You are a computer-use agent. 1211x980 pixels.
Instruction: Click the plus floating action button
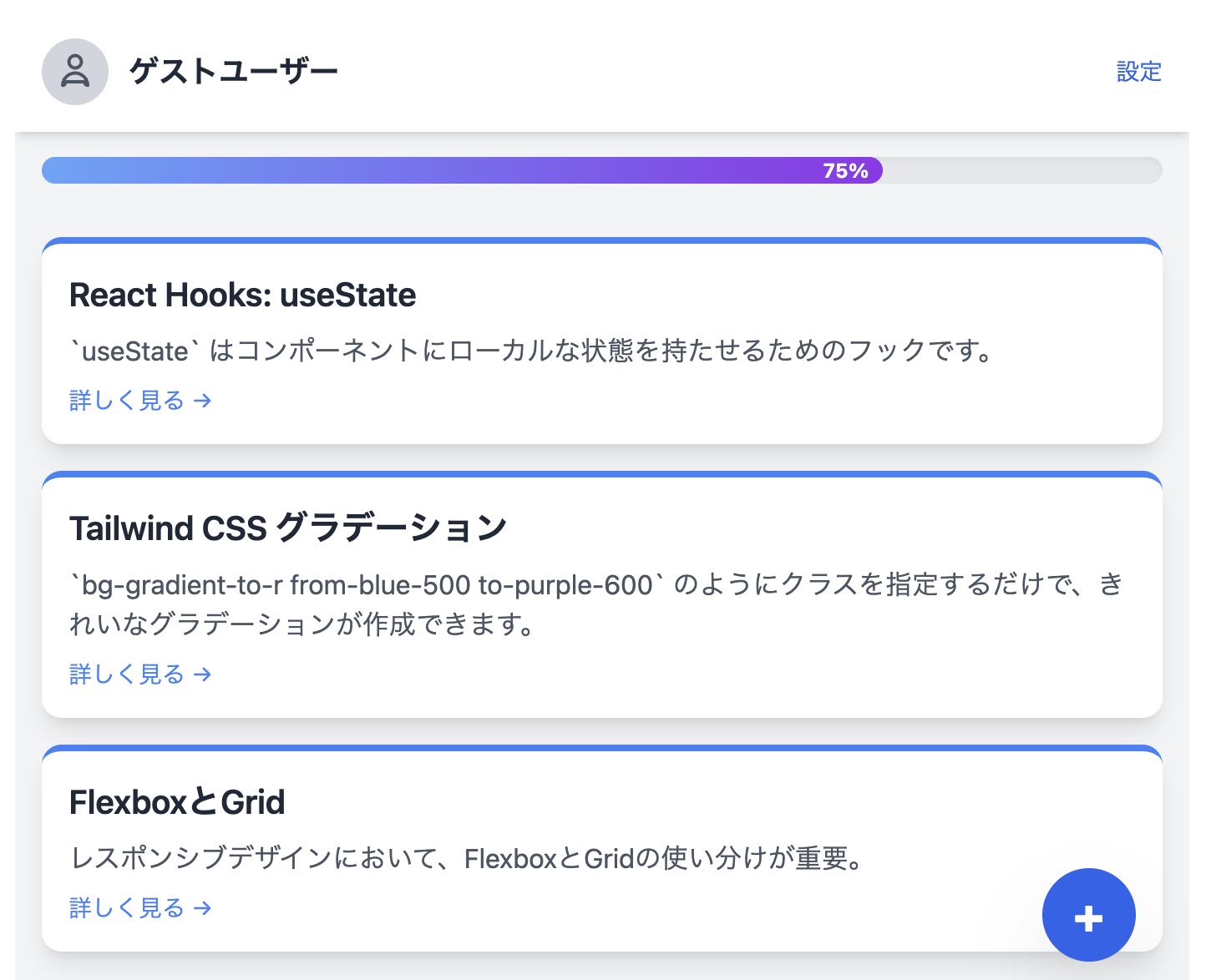(1088, 915)
